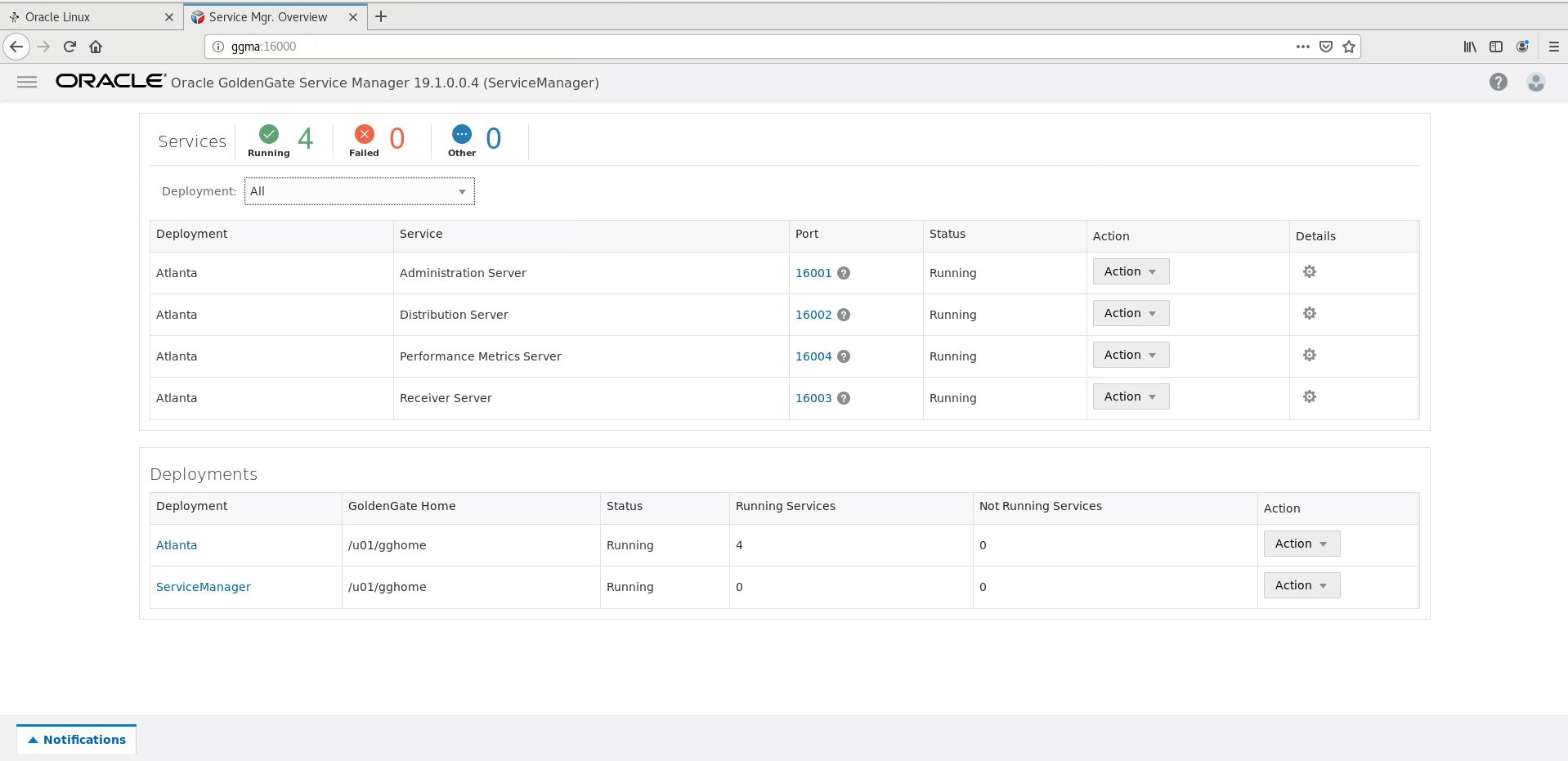Click the Pocket save icon
Viewport: 1568px width, 761px height.
pos(1326,47)
